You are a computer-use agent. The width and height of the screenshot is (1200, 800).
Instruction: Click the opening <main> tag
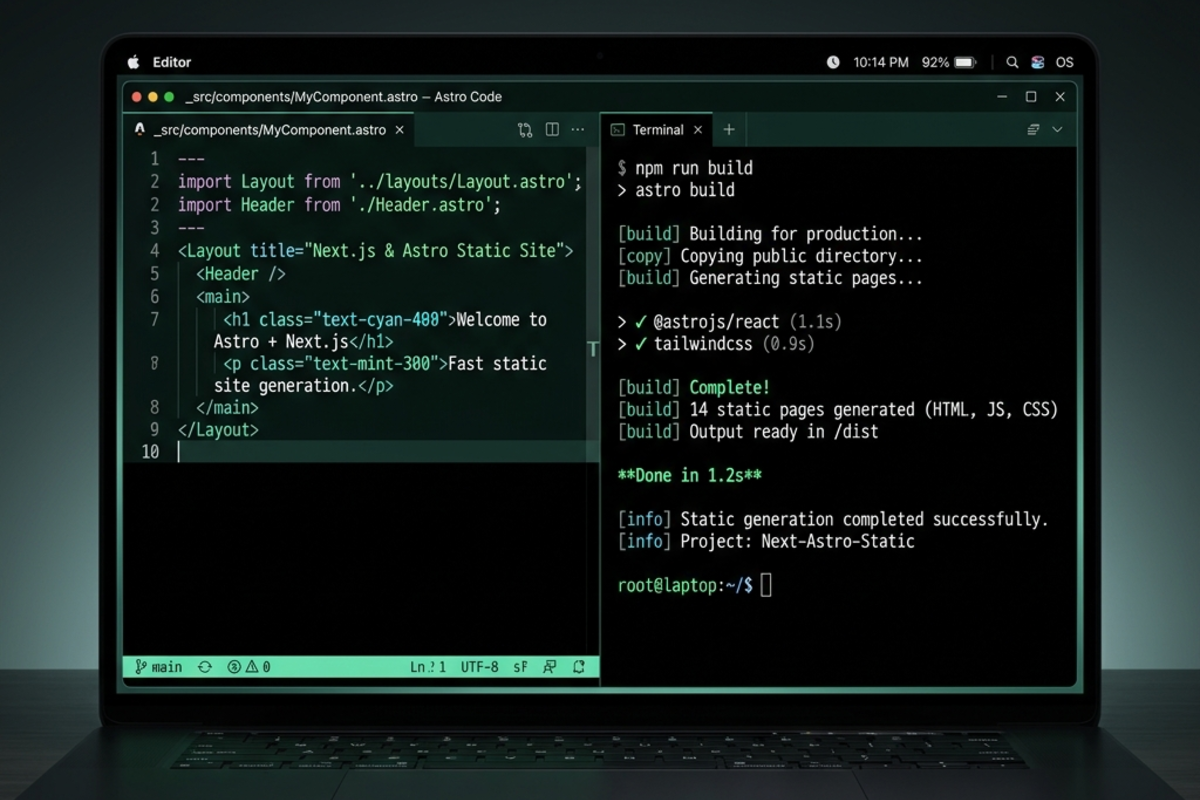click(223, 297)
